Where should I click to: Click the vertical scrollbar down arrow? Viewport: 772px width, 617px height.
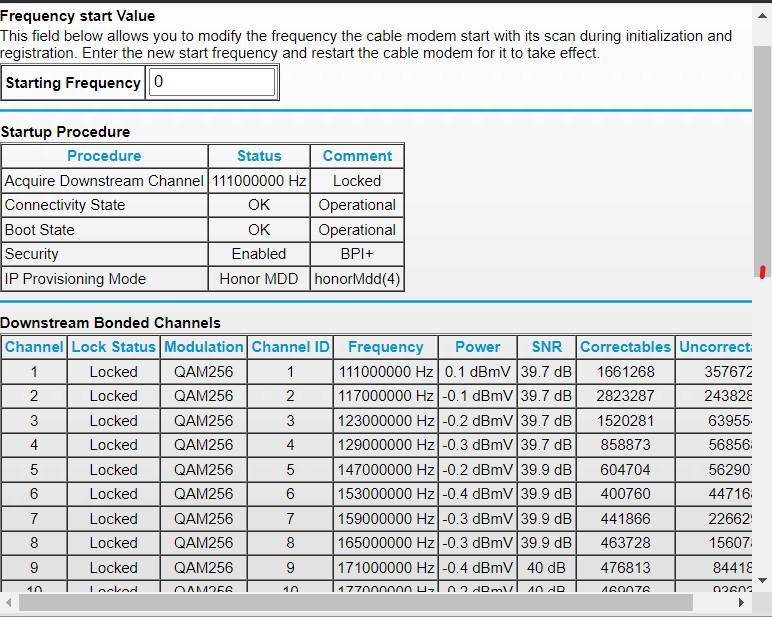762,580
